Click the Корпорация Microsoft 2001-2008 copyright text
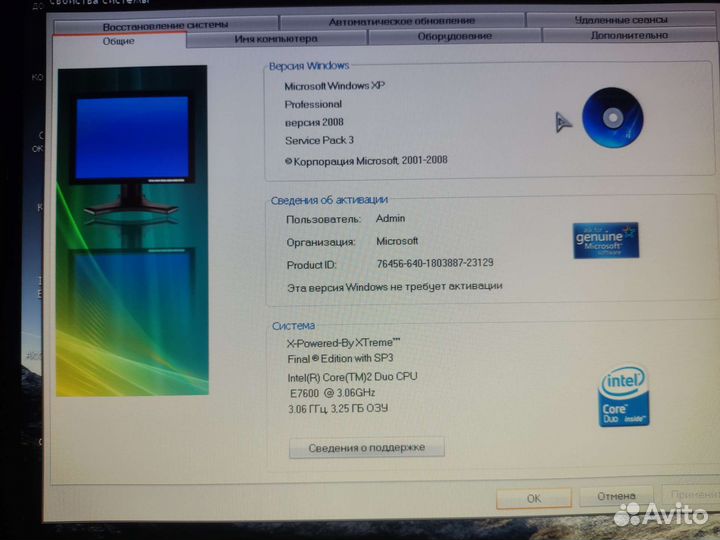The width and height of the screenshot is (720, 540). point(366,161)
